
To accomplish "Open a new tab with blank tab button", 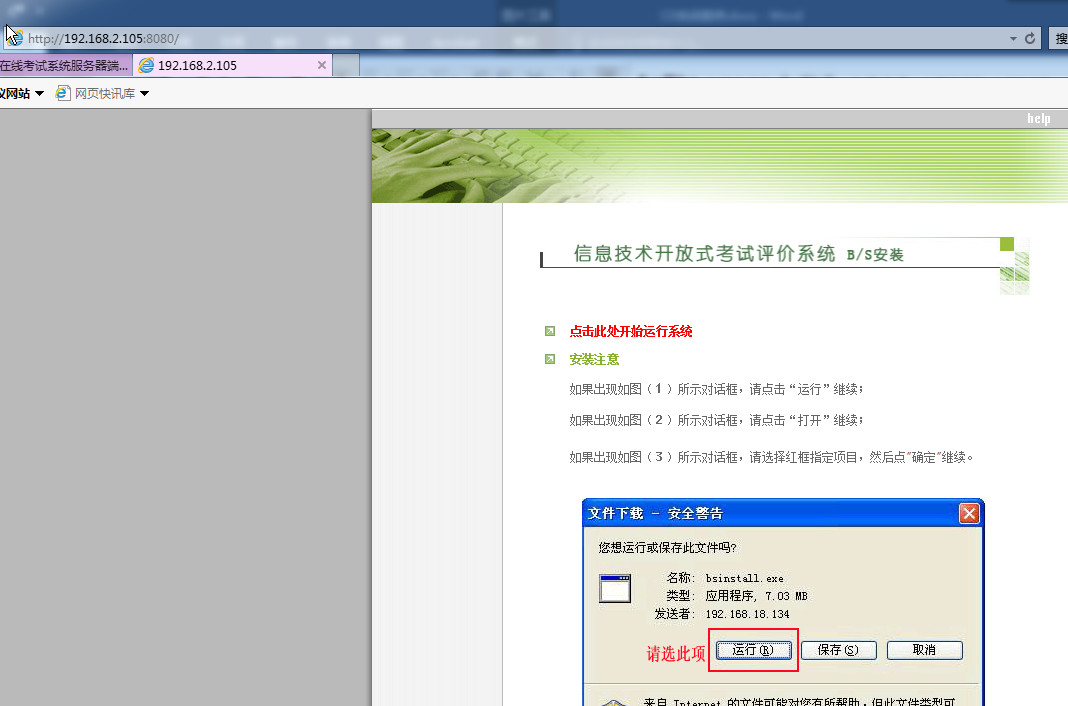I will point(346,66).
